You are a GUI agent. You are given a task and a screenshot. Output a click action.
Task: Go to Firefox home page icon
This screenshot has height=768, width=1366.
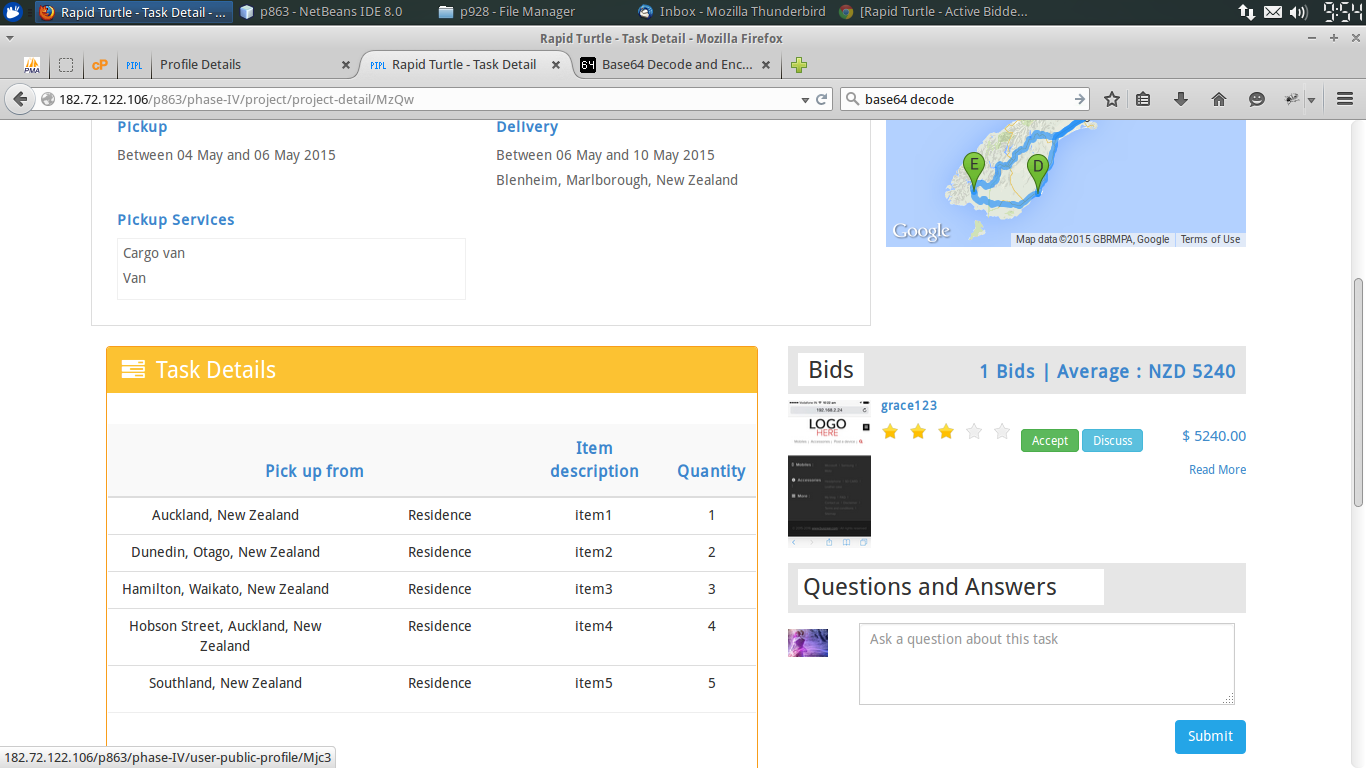(1218, 99)
